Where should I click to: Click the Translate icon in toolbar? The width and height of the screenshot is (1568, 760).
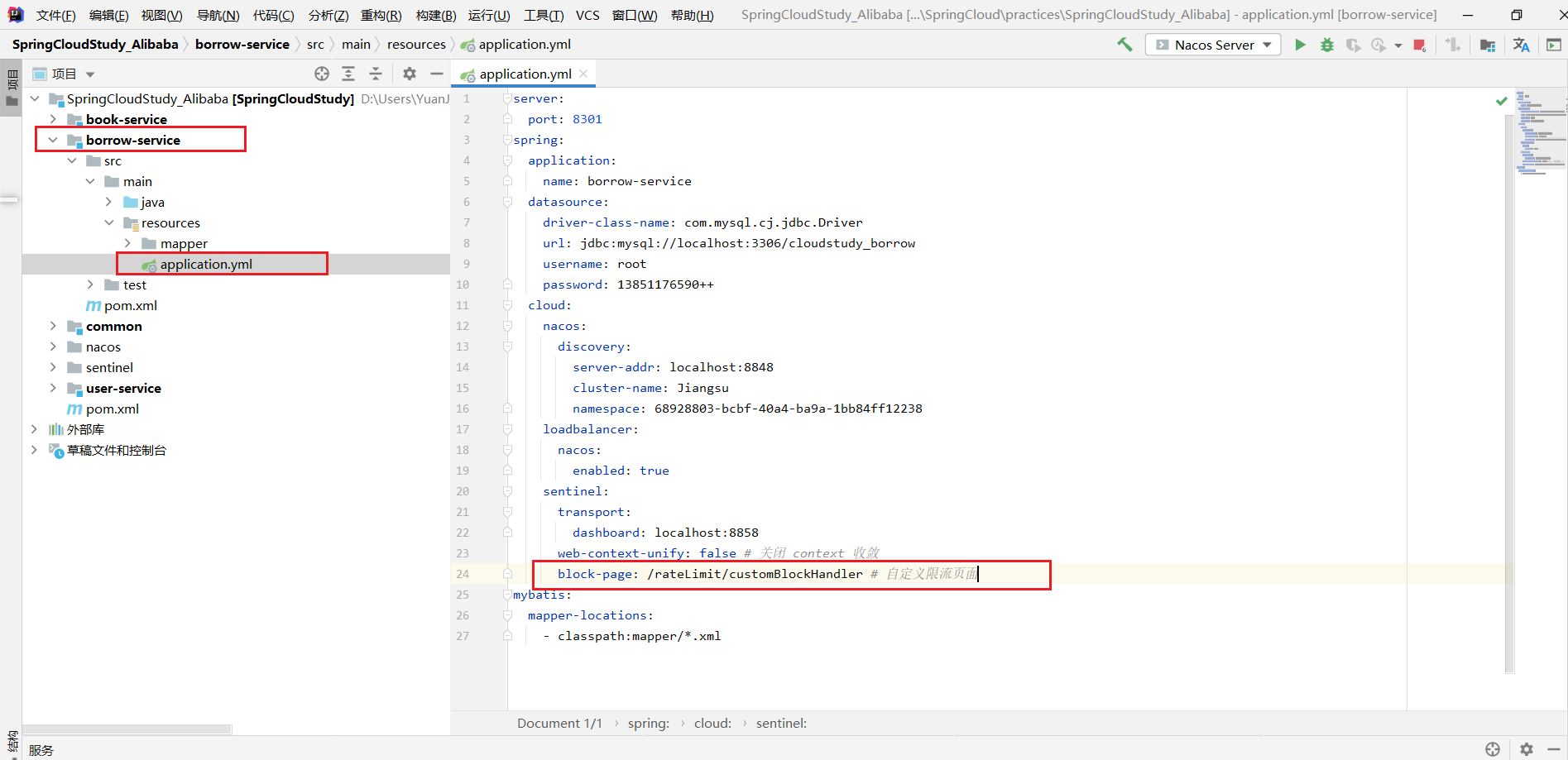point(1521,45)
